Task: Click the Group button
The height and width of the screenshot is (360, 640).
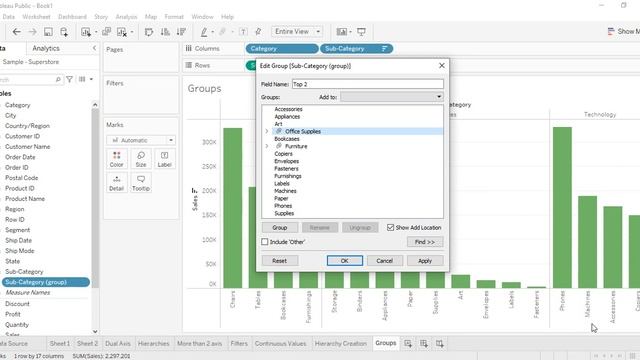Action: click(x=280, y=227)
